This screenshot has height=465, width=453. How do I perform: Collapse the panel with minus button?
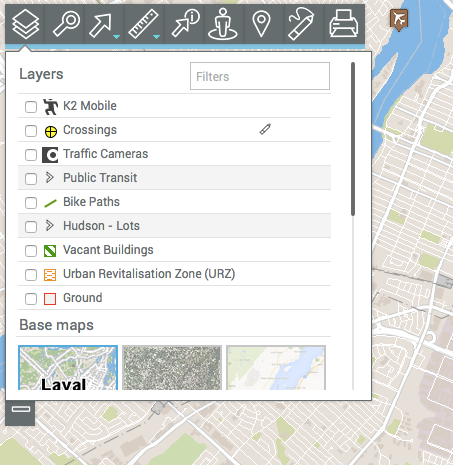(21, 409)
